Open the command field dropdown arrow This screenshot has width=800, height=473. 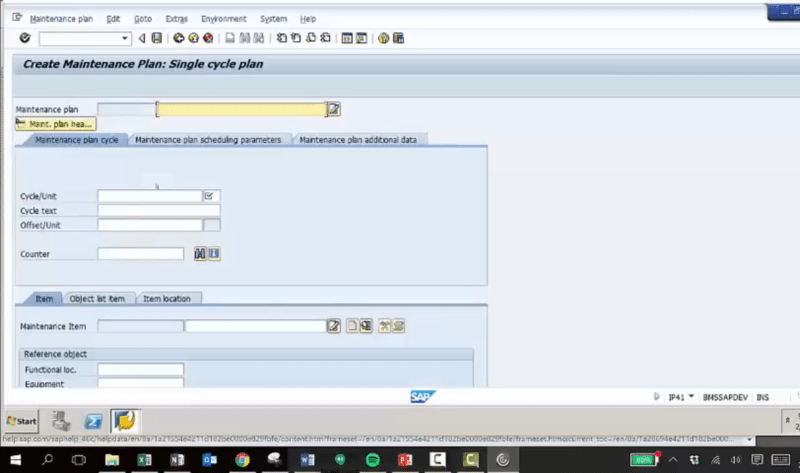[x=124, y=38]
